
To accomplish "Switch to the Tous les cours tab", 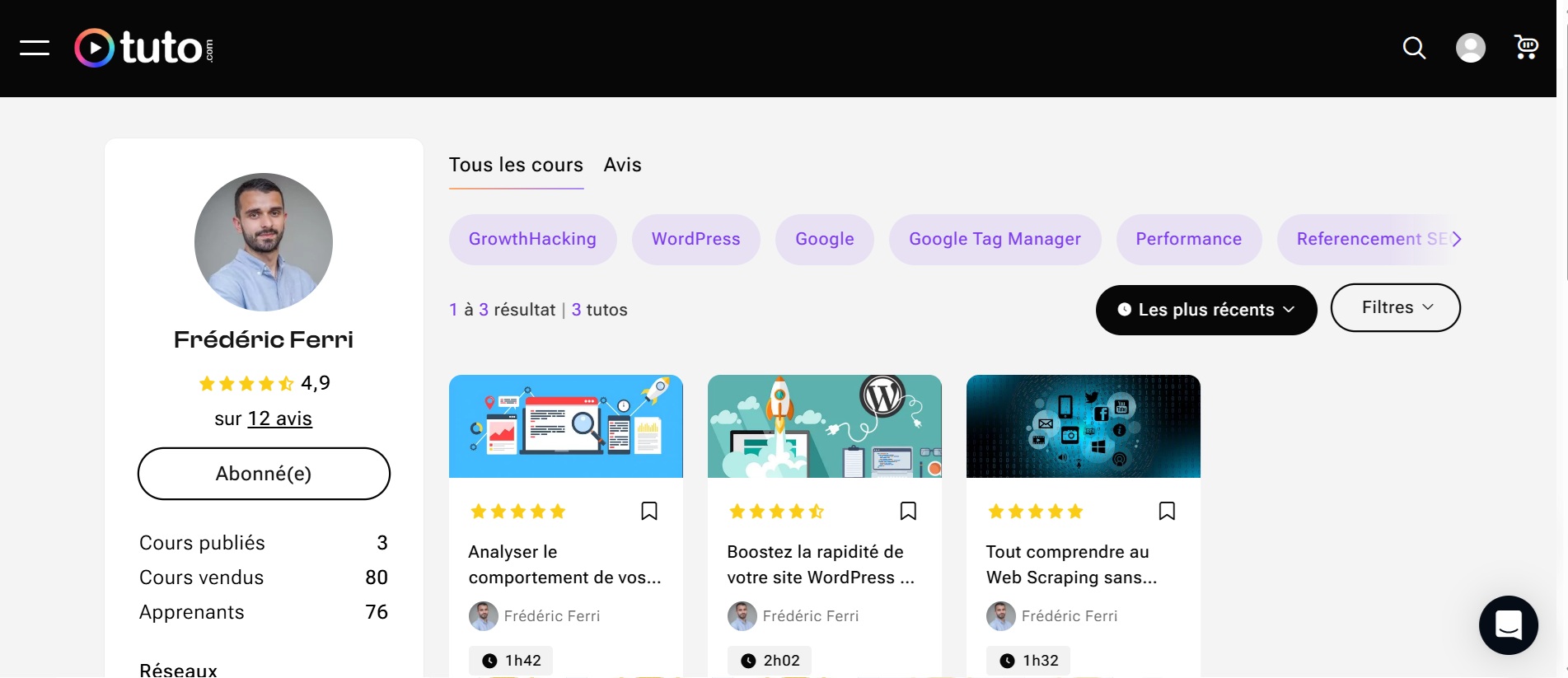I will (516, 166).
